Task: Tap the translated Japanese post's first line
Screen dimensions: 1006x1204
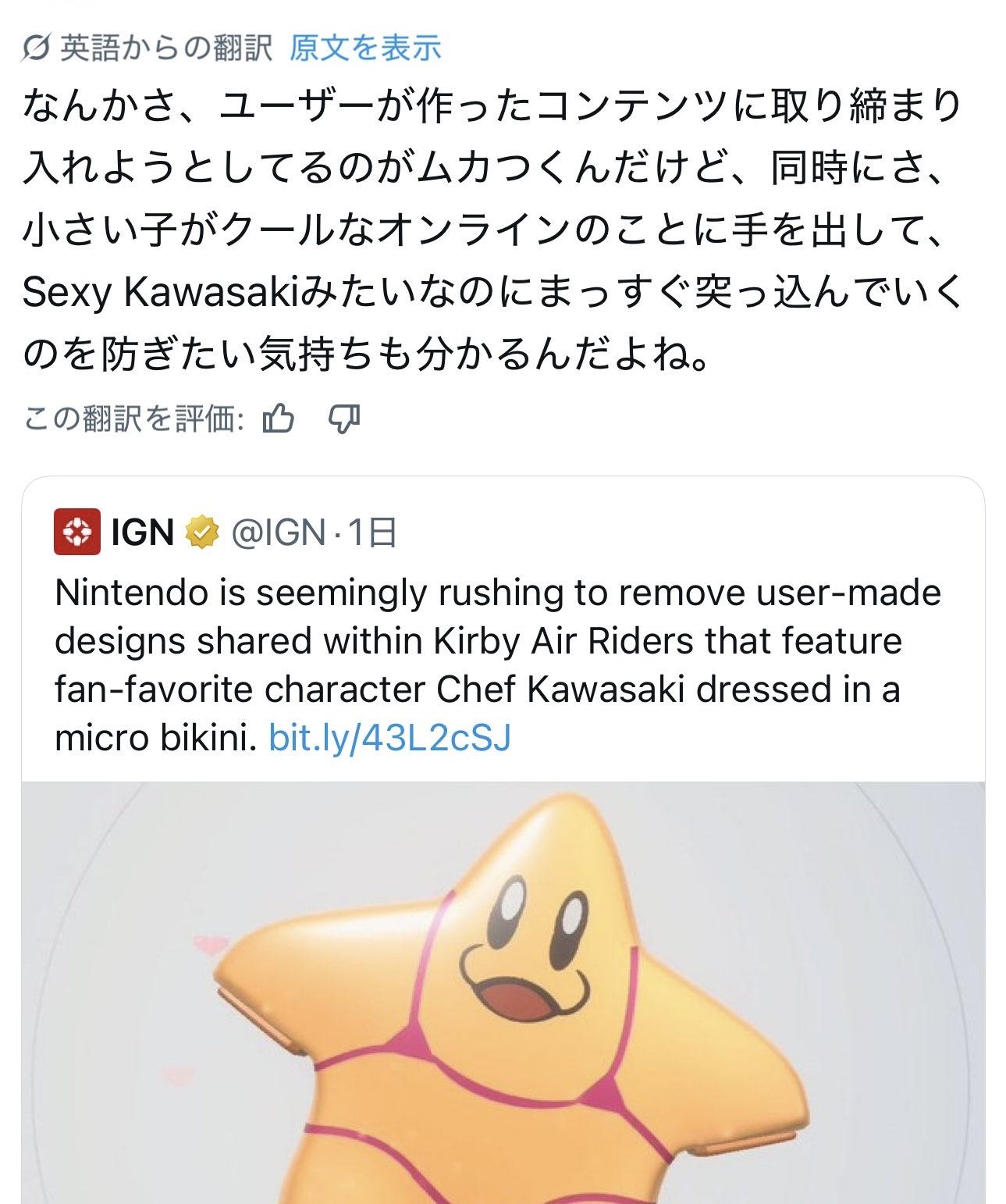Action: (x=492, y=107)
